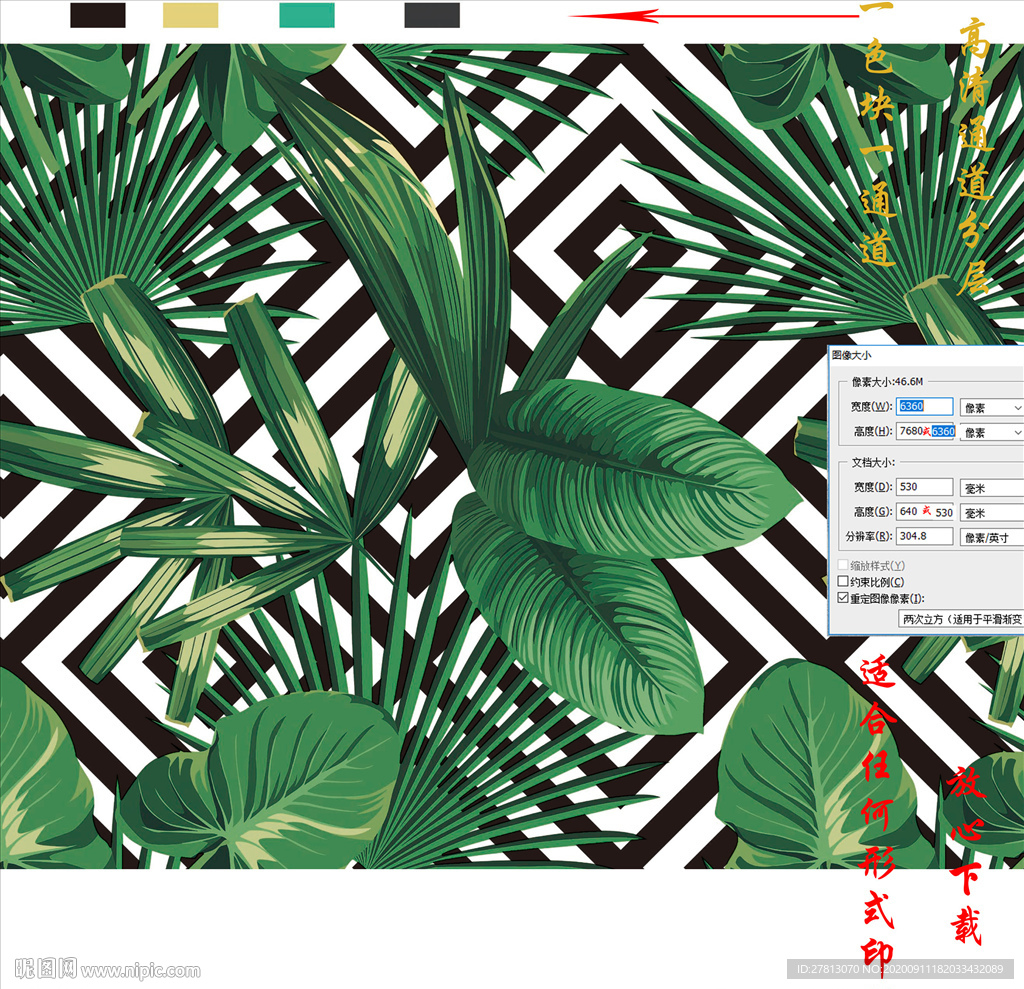Uncheck the 重定图像像素(I) resample checkbox

843,598
